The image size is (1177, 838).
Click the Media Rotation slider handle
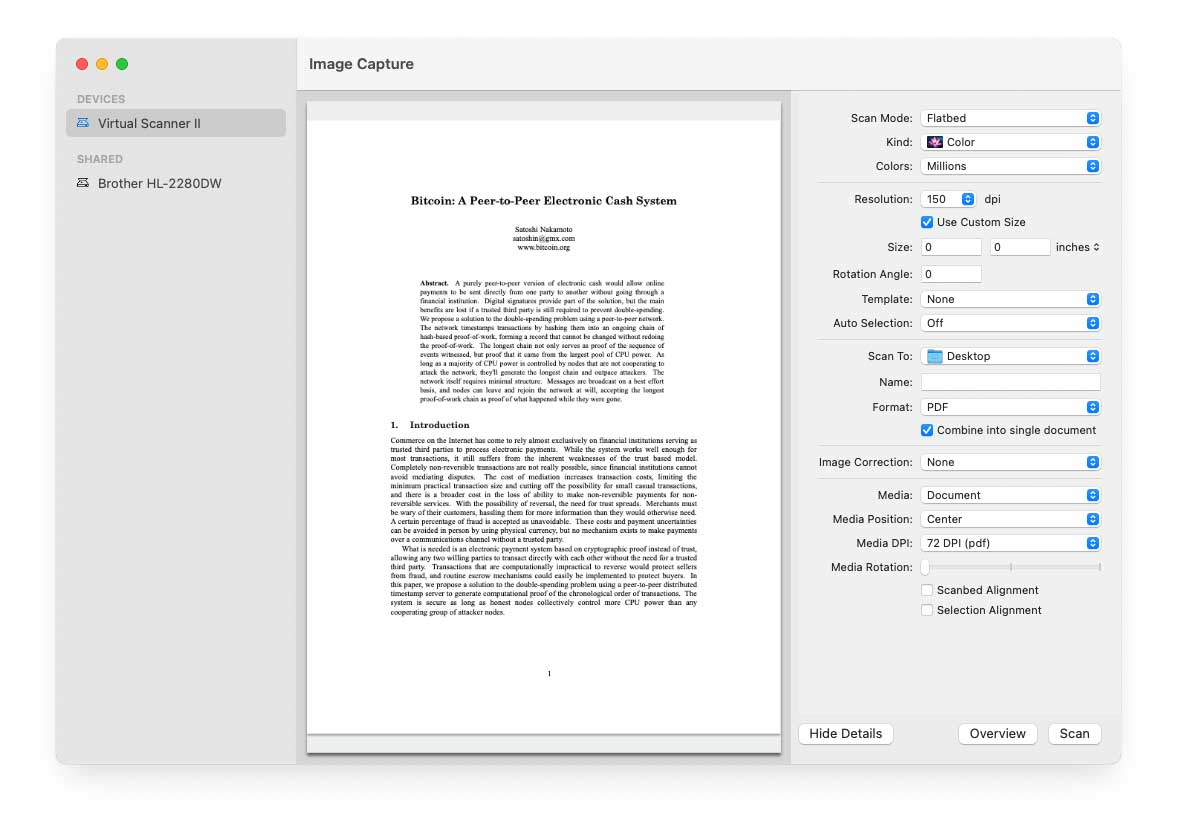coord(926,567)
